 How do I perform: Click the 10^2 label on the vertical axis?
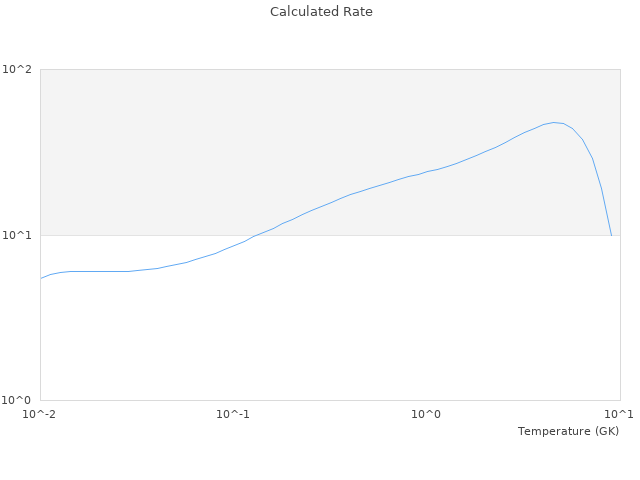[x=17, y=70]
